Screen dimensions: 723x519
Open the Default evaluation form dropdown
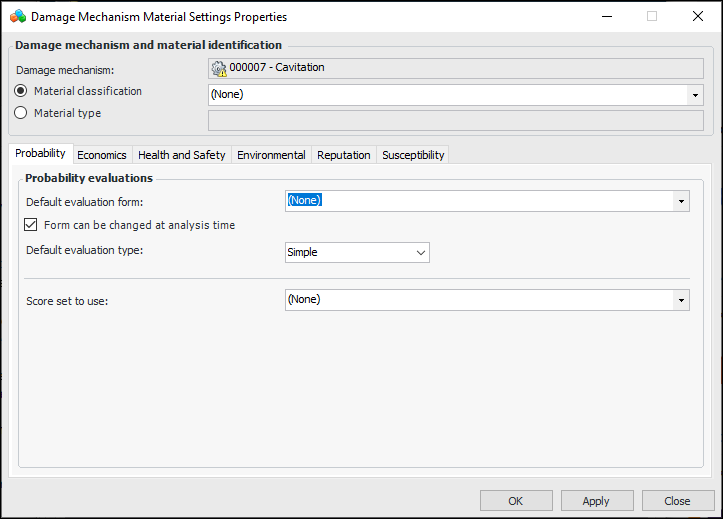click(x=681, y=201)
